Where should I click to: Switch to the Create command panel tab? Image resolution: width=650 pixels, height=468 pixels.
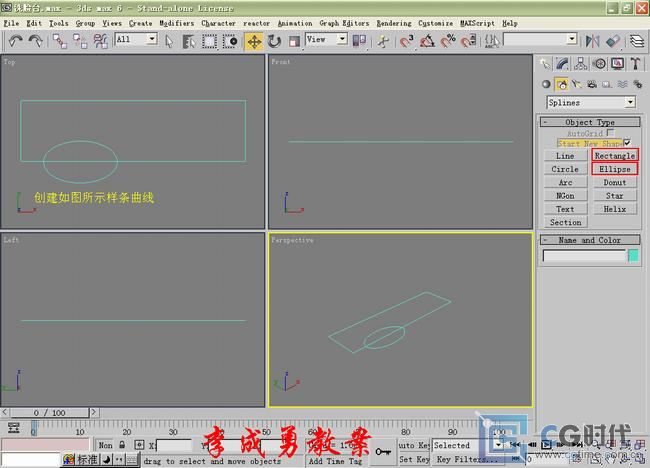point(545,64)
